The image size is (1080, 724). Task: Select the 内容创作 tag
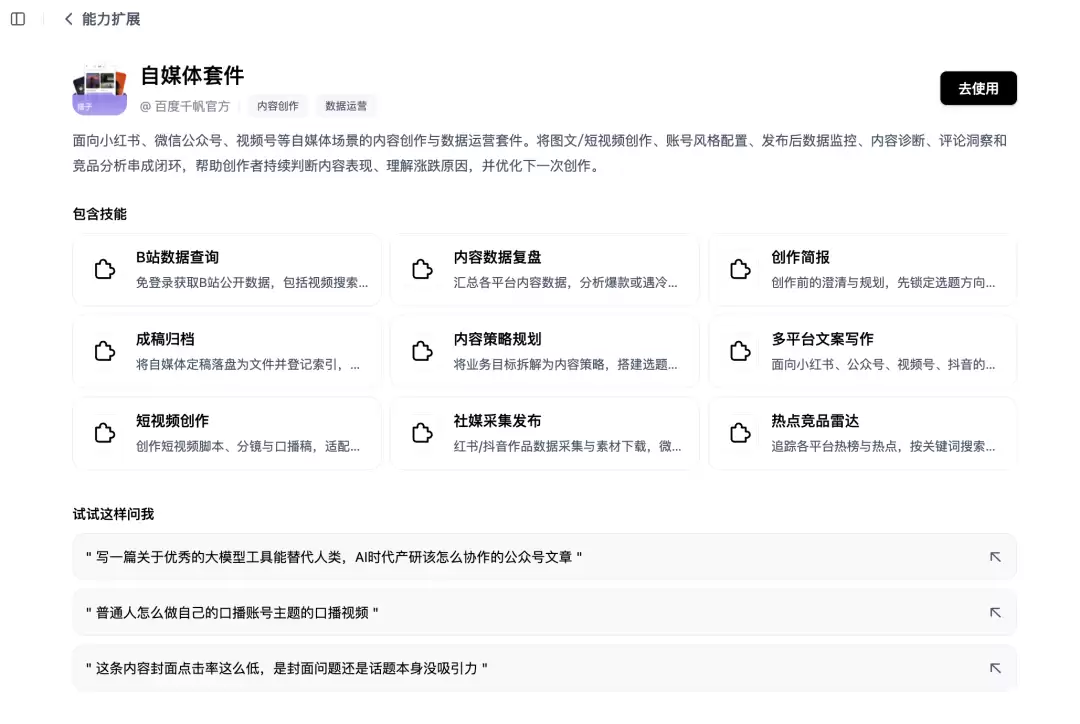[x=278, y=106]
